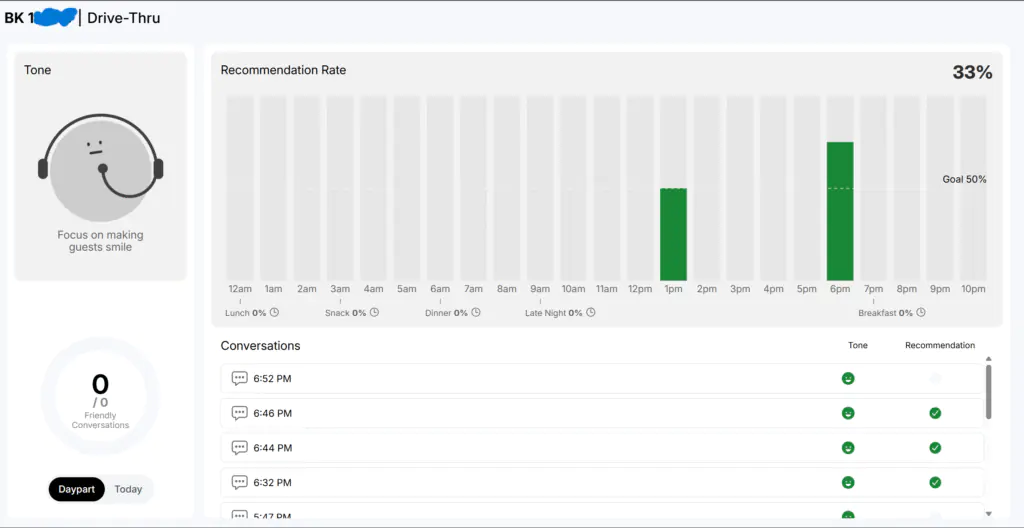Screen dimensions: 1024x528
Task: Click the Friendly Conversations progress ring
Action: coord(100,397)
